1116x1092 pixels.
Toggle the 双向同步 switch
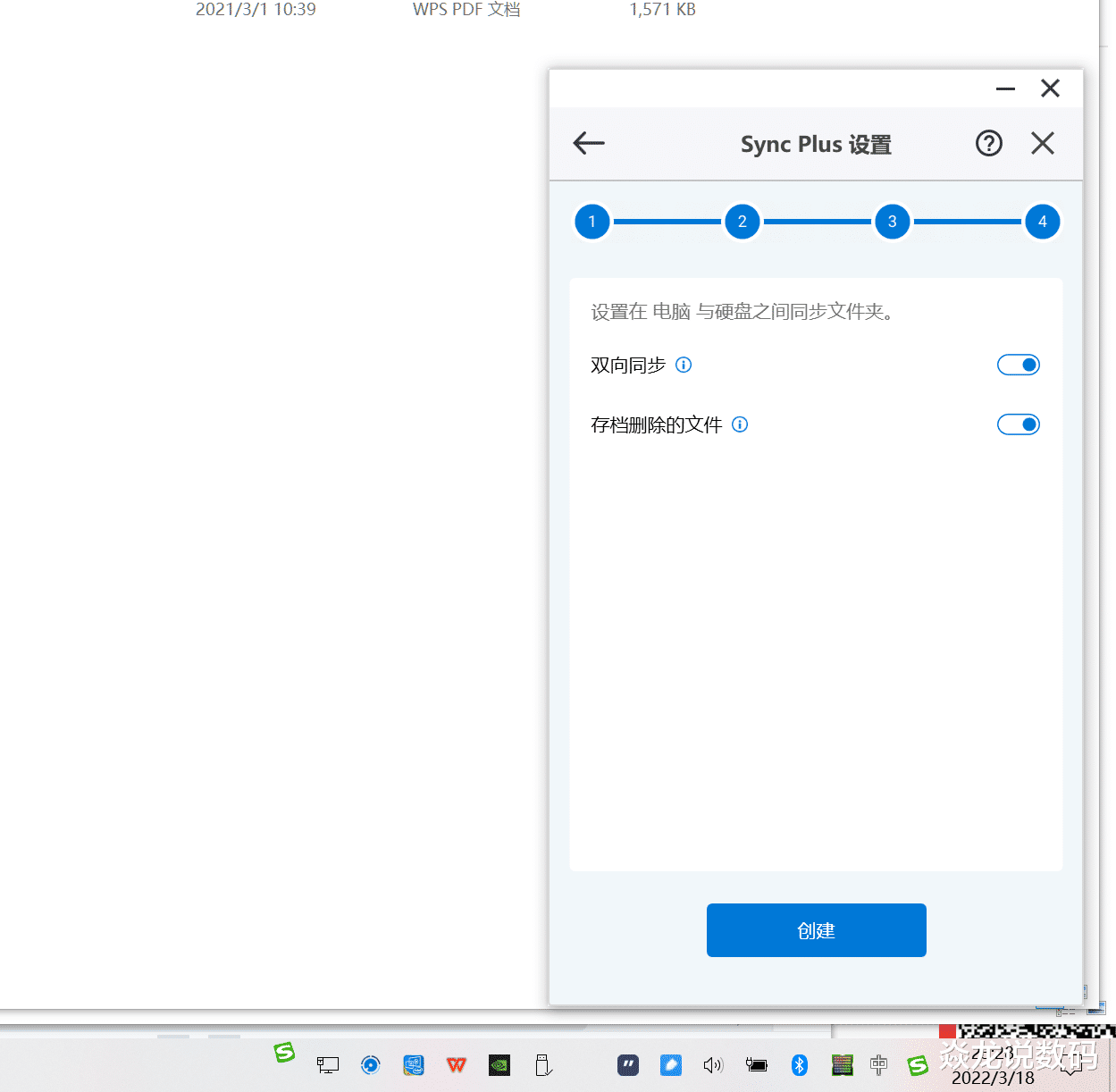click(1019, 365)
